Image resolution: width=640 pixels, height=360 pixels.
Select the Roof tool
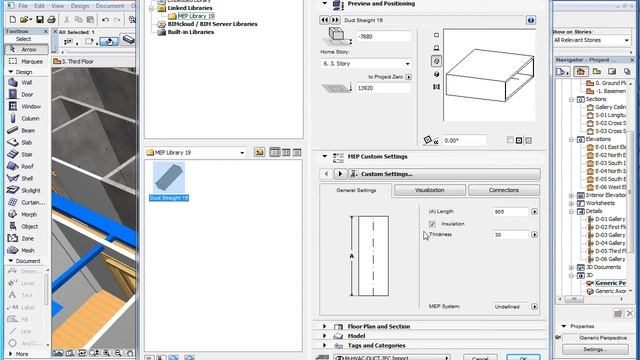(26, 166)
